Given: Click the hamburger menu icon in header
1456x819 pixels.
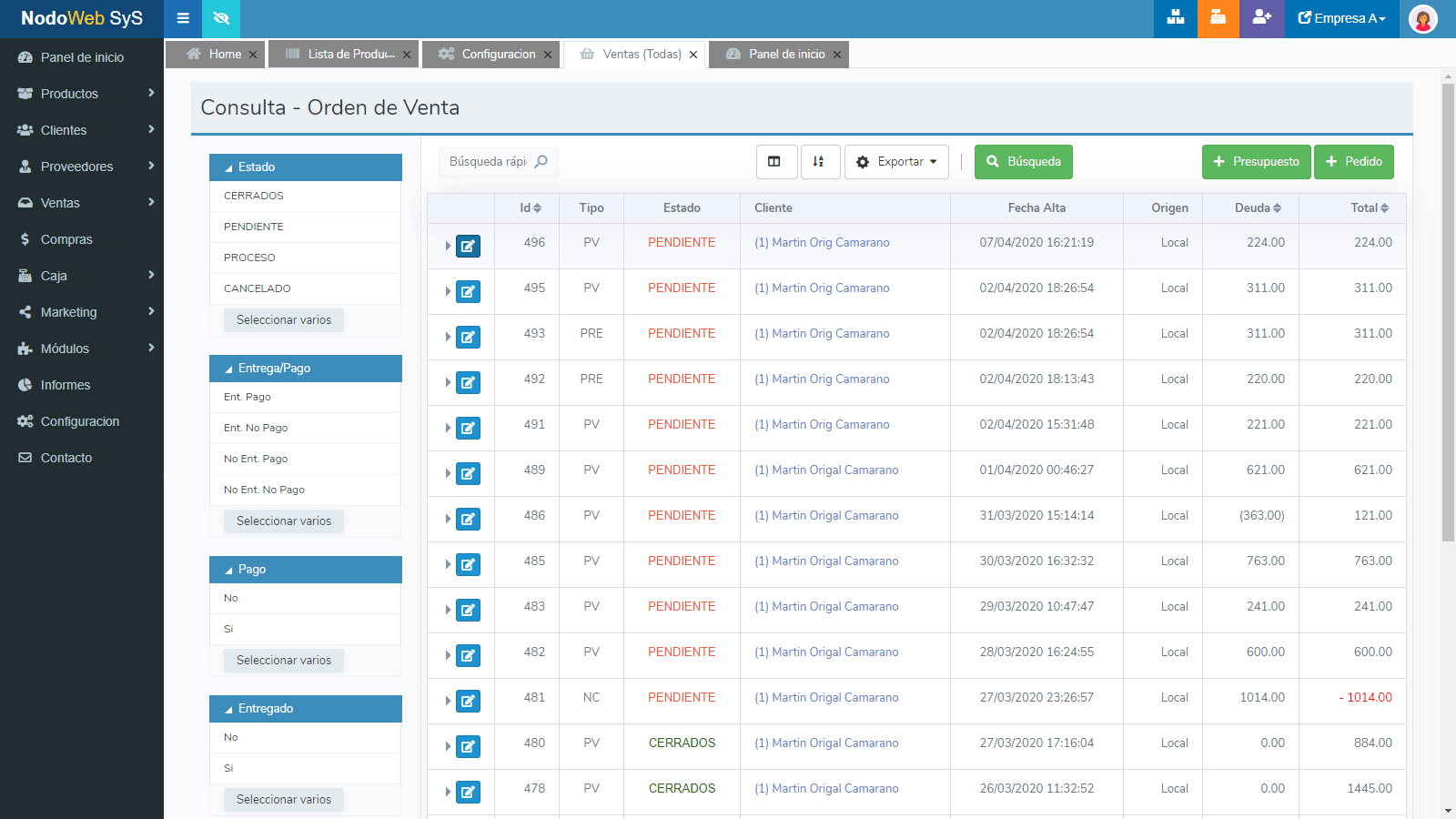Looking at the screenshot, I should 183,18.
